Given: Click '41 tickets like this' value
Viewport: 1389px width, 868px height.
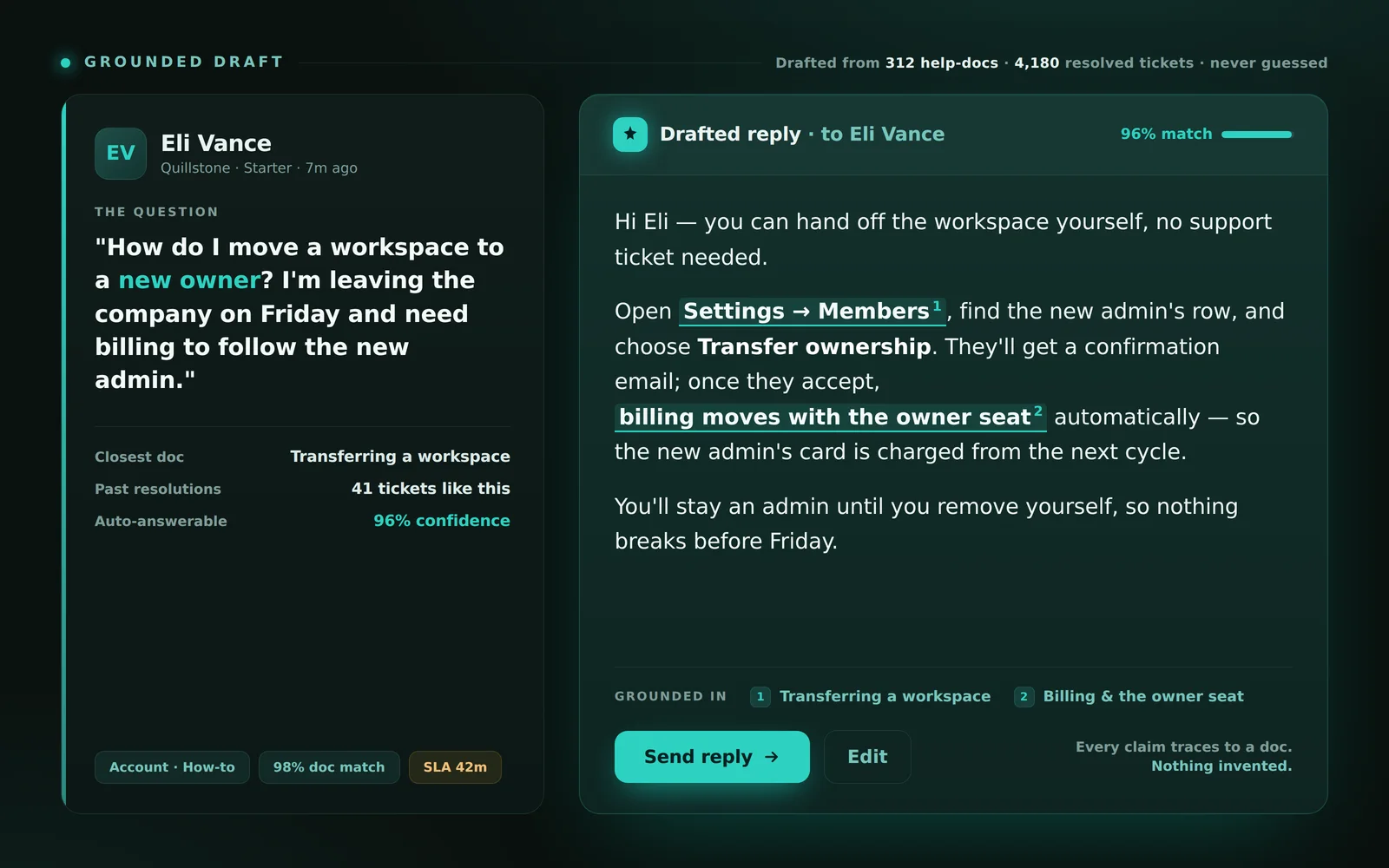Looking at the screenshot, I should coord(431,489).
